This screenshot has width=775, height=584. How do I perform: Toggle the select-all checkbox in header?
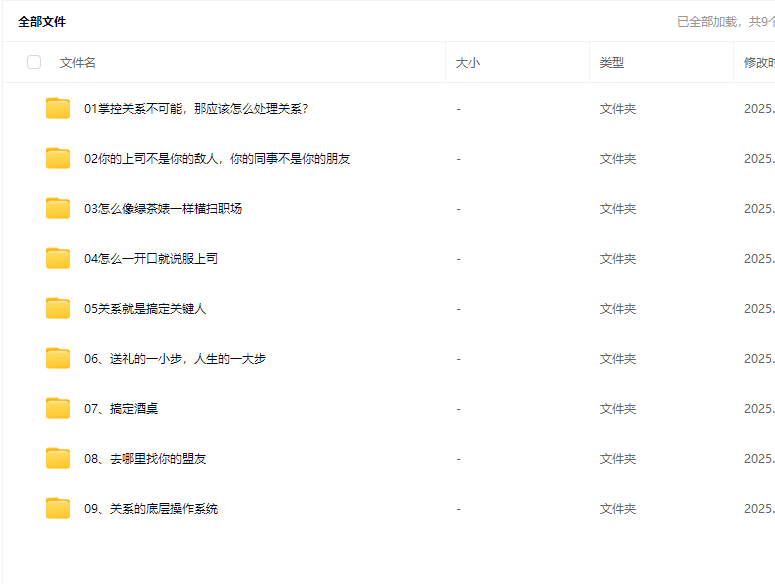(34, 62)
